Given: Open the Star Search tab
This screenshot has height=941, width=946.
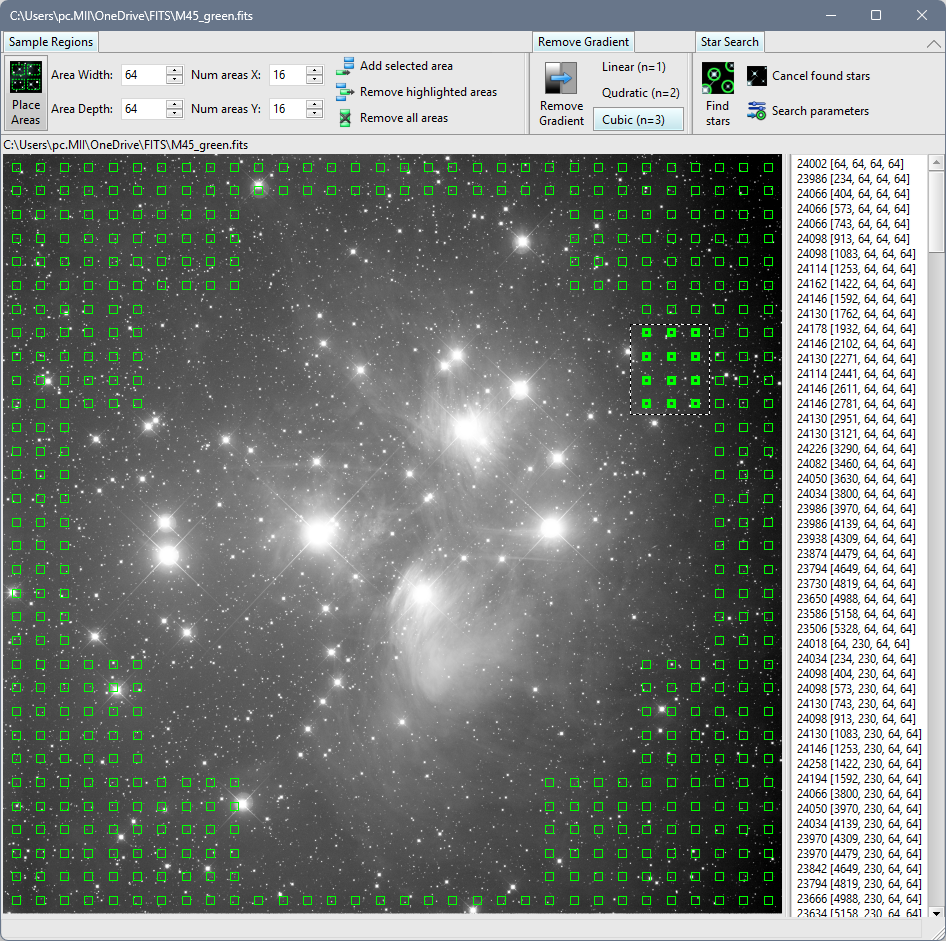Looking at the screenshot, I should 729,42.
